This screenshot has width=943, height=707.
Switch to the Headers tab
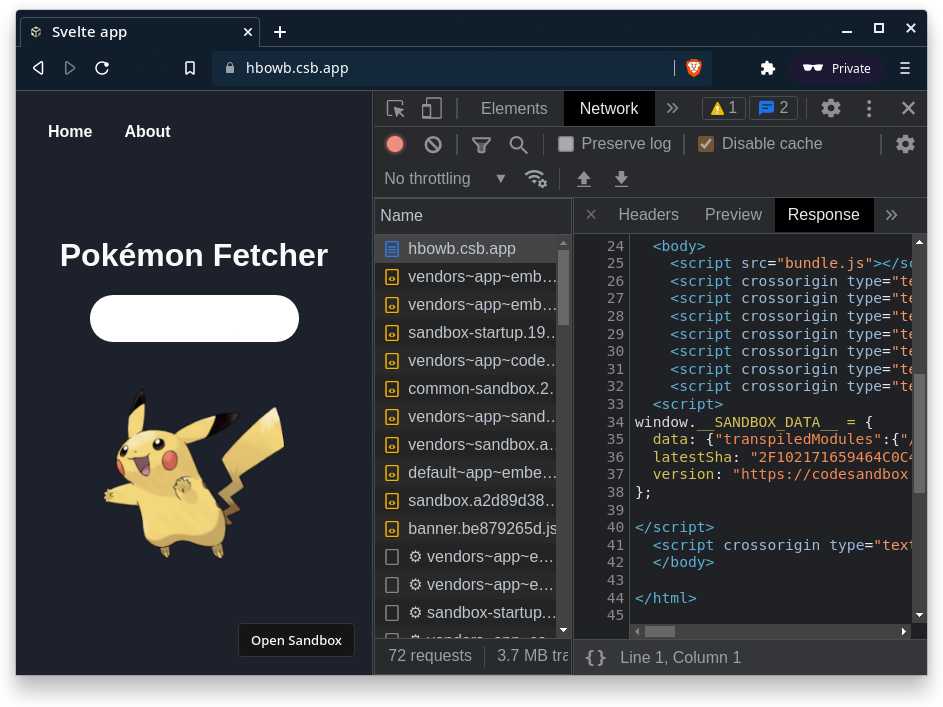coord(648,215)
